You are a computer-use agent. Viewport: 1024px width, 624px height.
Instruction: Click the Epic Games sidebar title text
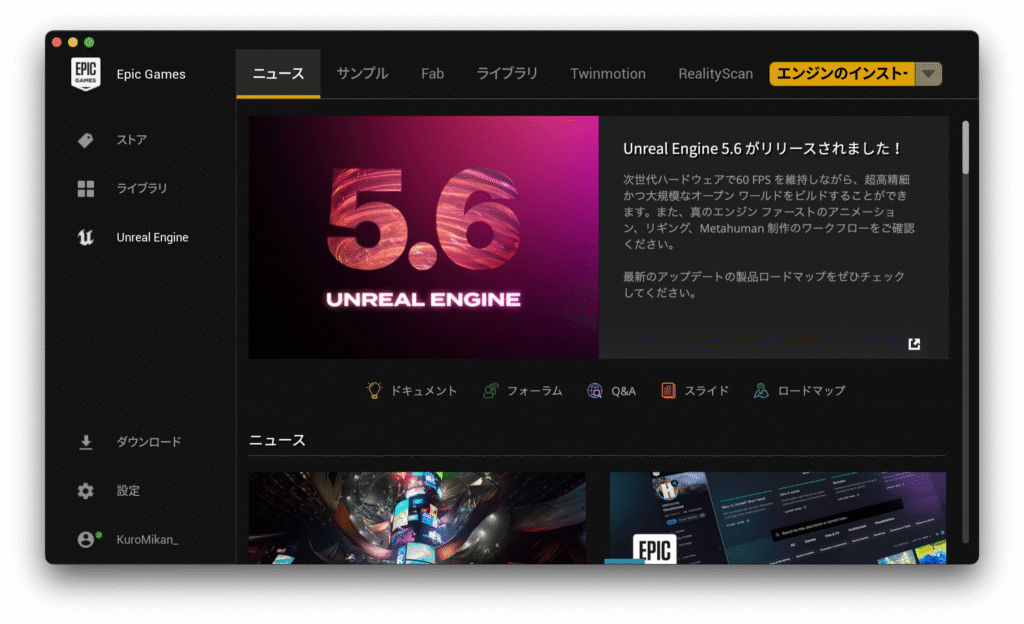(151, 74)
